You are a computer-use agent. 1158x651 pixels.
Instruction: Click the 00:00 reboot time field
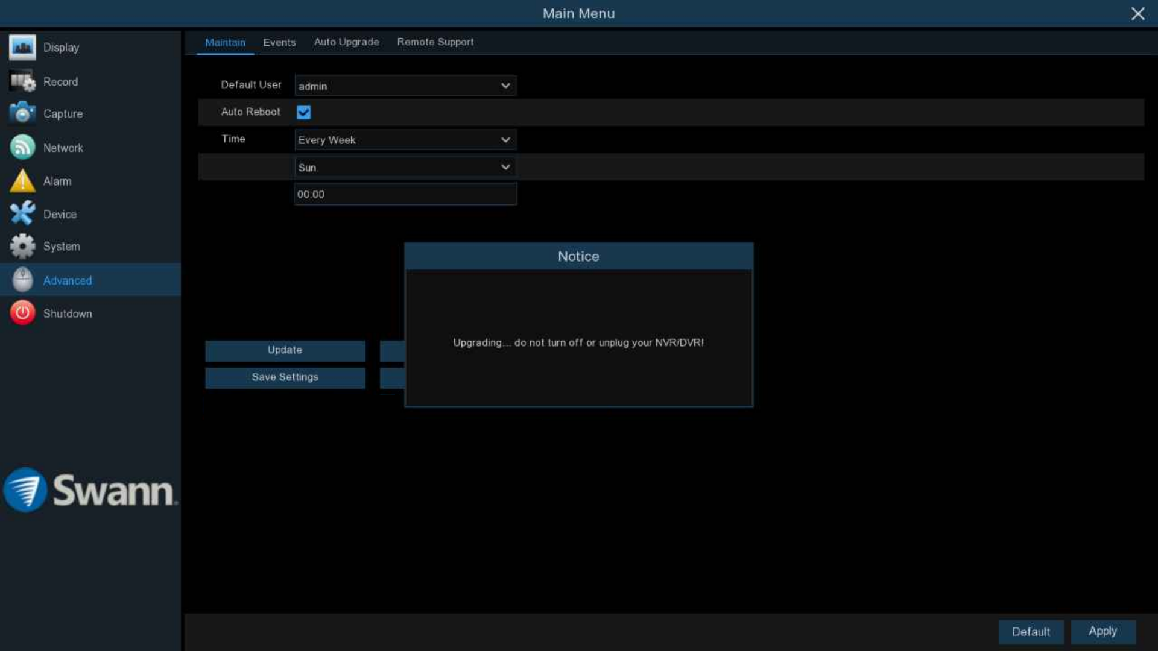(x=405, y=194)
